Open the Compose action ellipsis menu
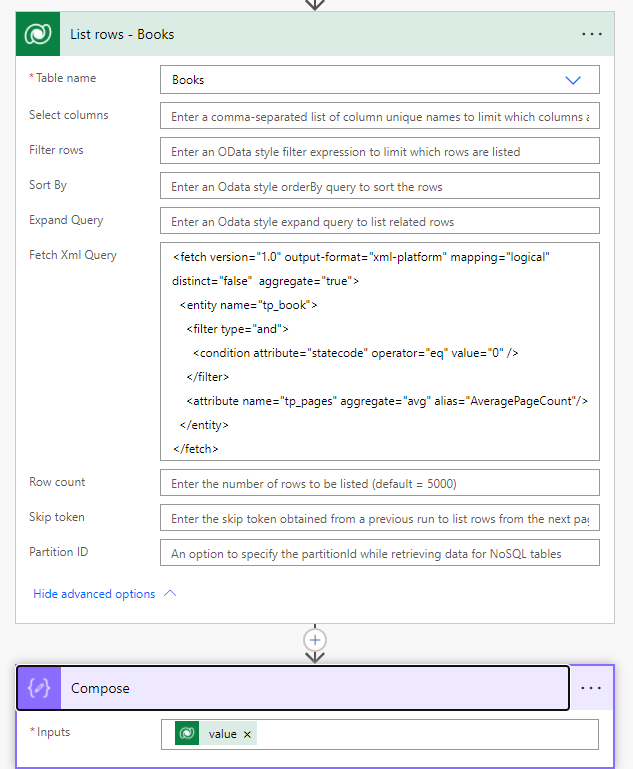 coord(592,688)
